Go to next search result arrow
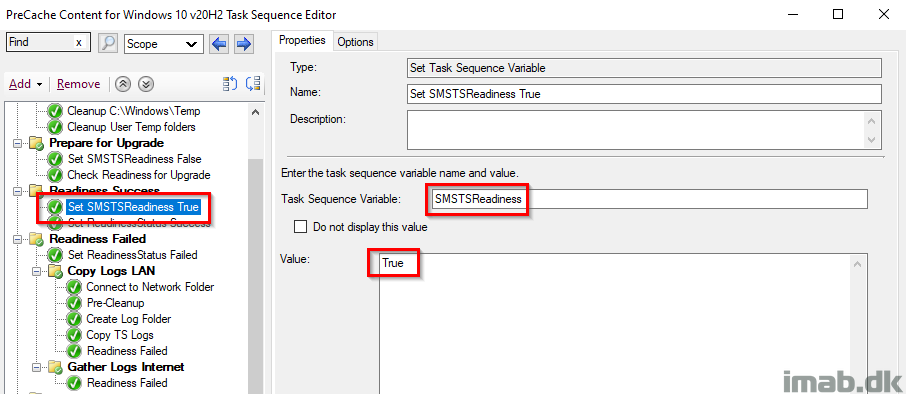906x394 pixels. coord(244,43)
